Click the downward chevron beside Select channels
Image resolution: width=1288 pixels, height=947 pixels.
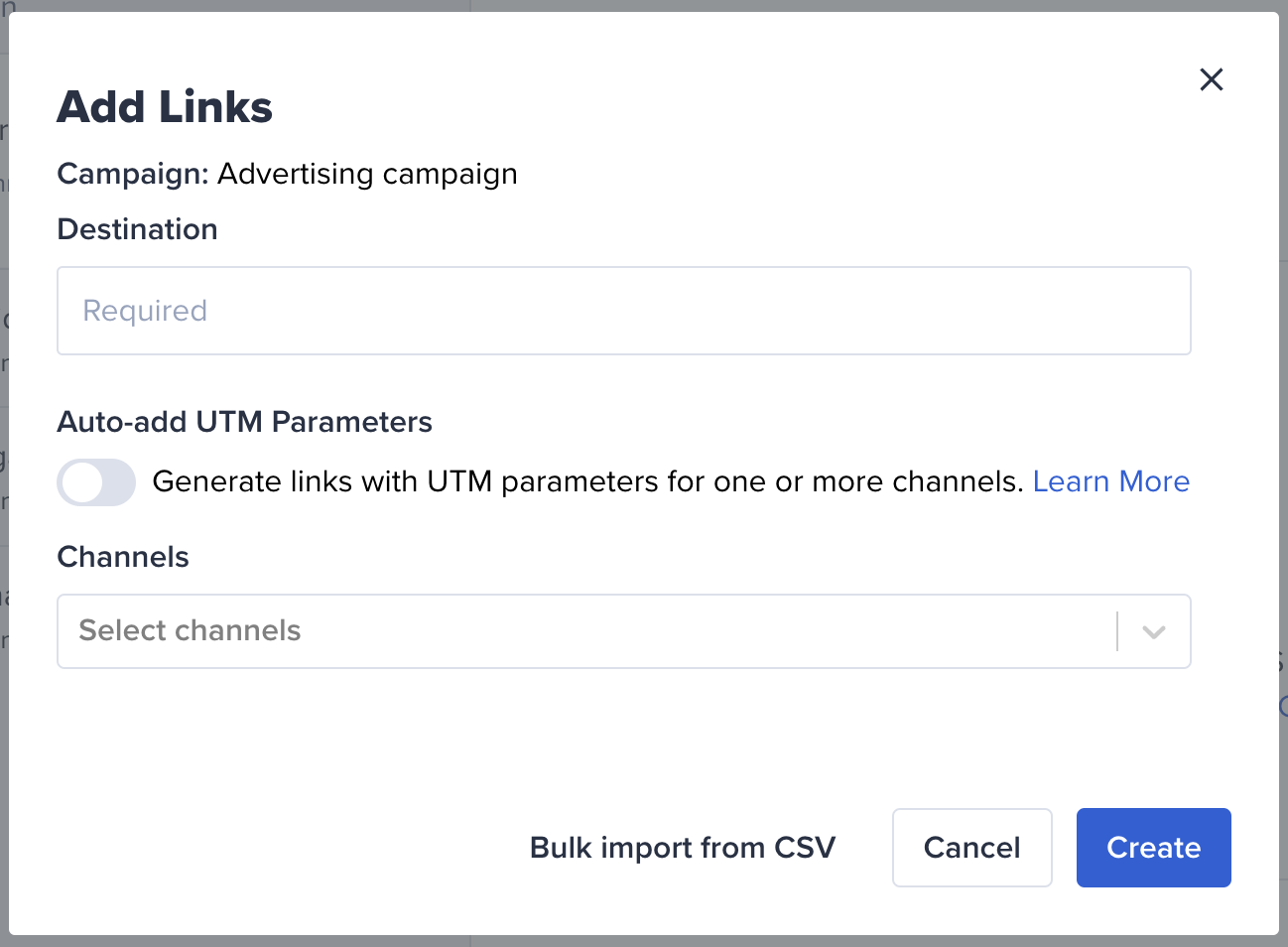tap(1152, 631)
